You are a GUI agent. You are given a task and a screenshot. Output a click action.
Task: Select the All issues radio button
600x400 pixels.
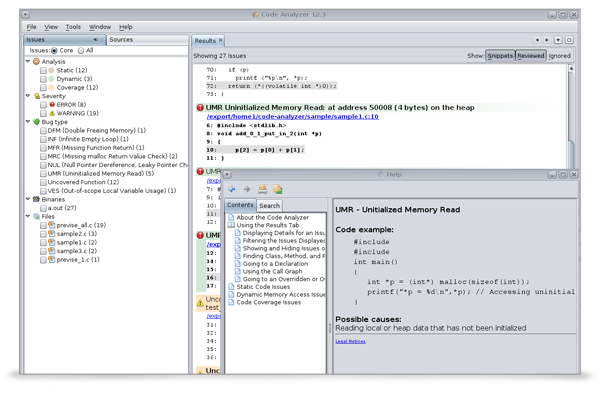coord(79,49)
